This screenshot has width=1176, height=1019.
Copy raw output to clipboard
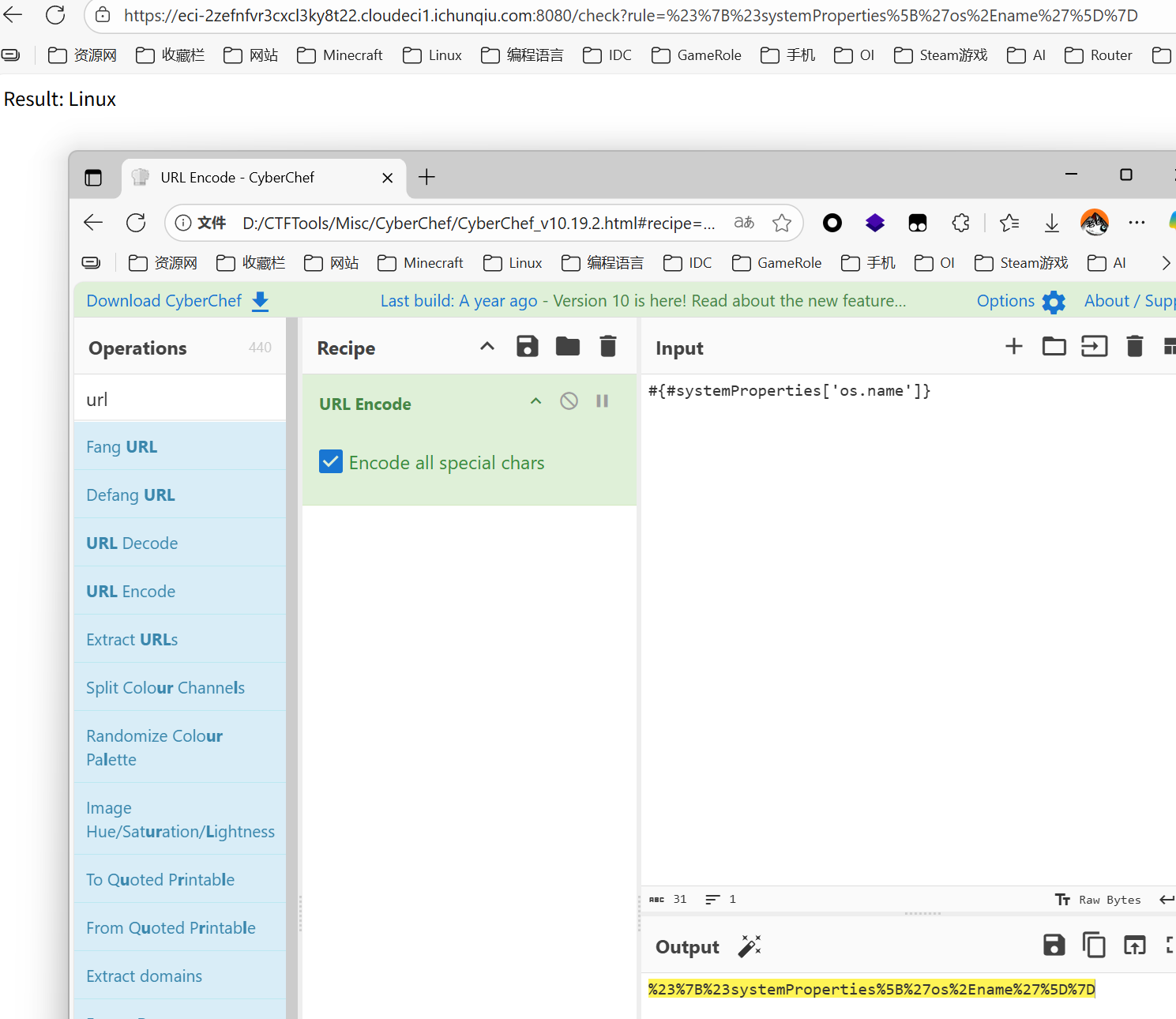[1094, 946]
